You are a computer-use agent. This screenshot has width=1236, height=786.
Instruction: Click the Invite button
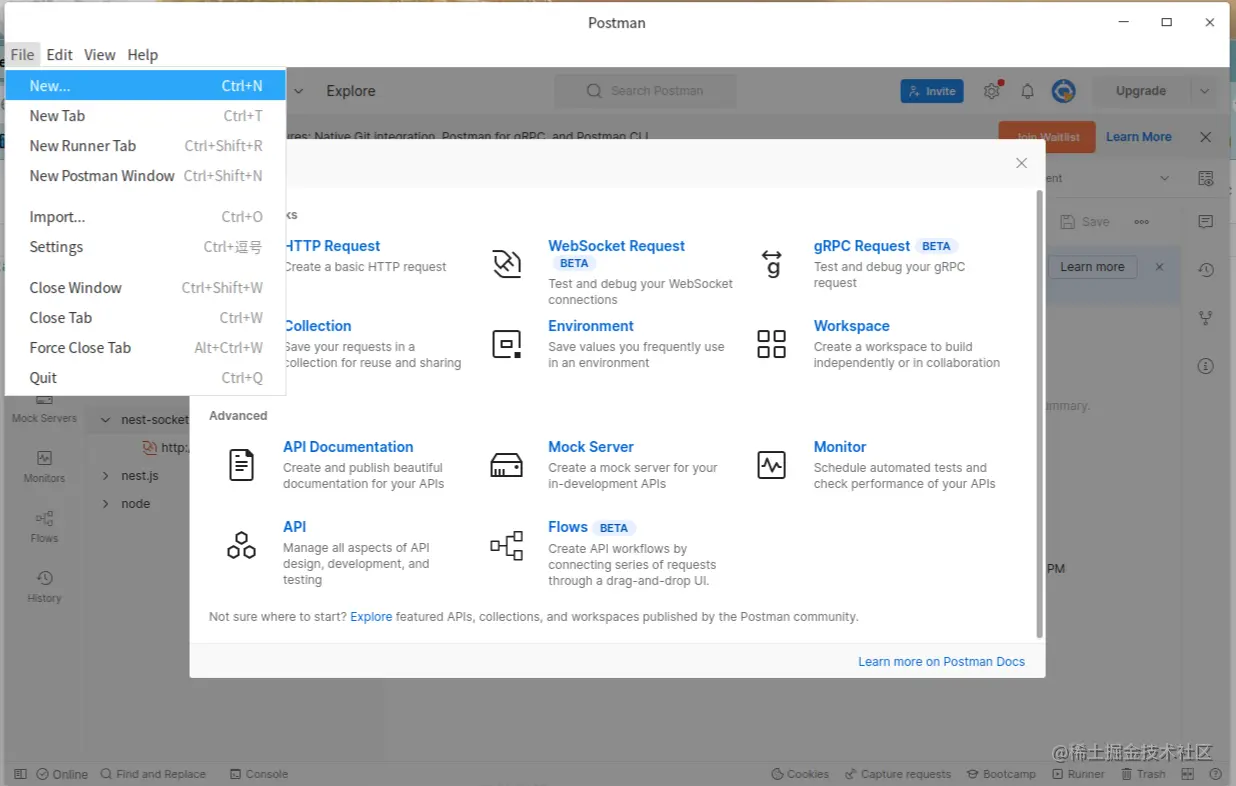coord(932,91)
